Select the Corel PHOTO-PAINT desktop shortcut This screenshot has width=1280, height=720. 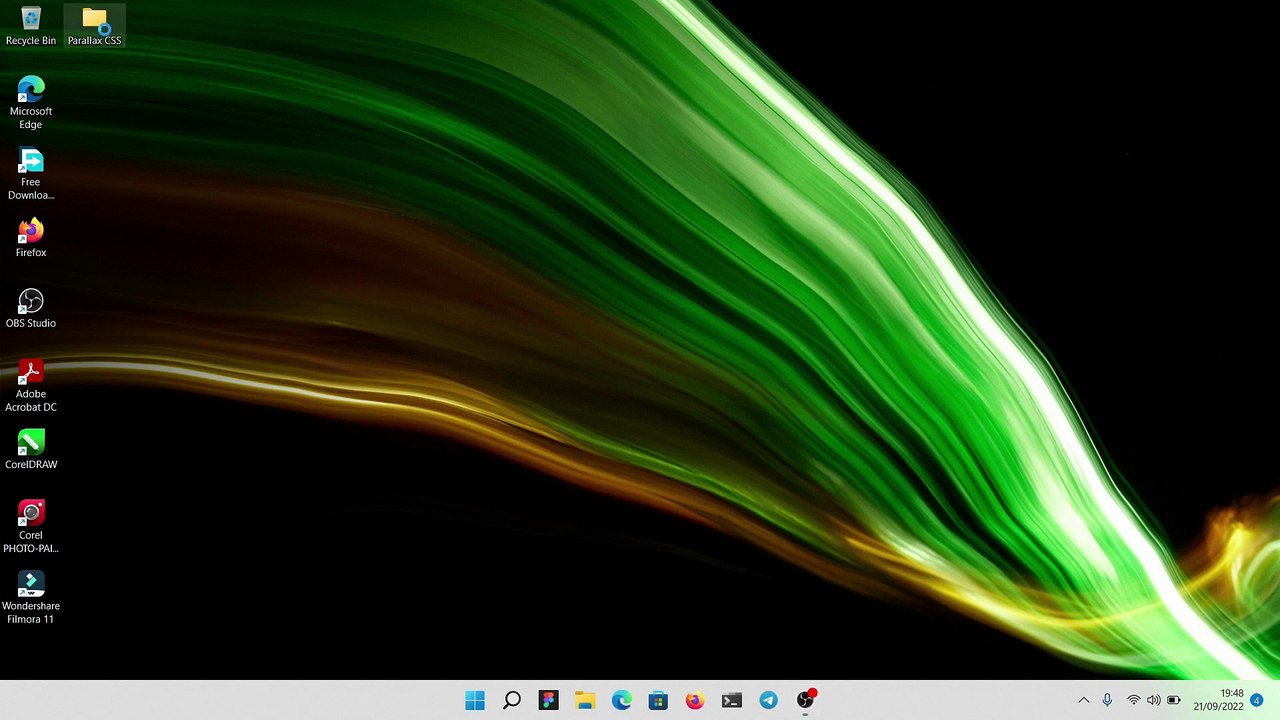[31, 527]
